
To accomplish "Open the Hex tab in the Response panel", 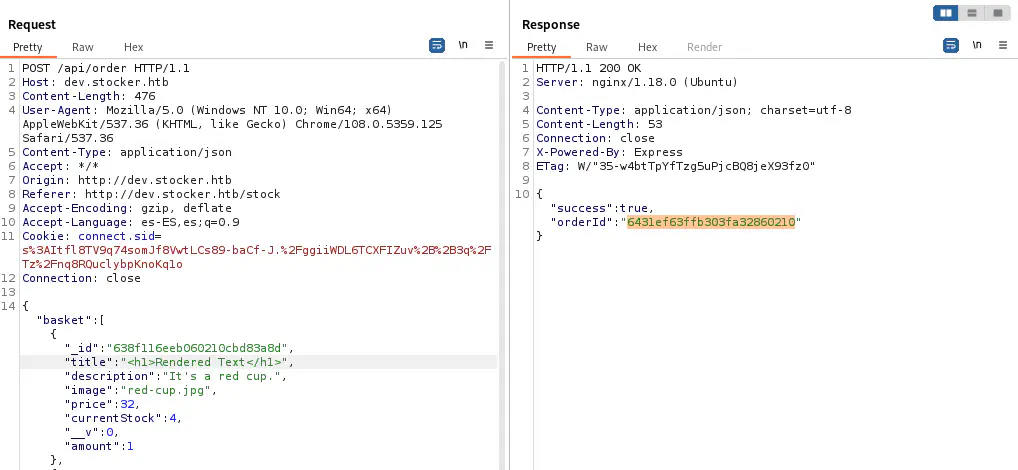I will pyautogui.click(x=648, y=47).
